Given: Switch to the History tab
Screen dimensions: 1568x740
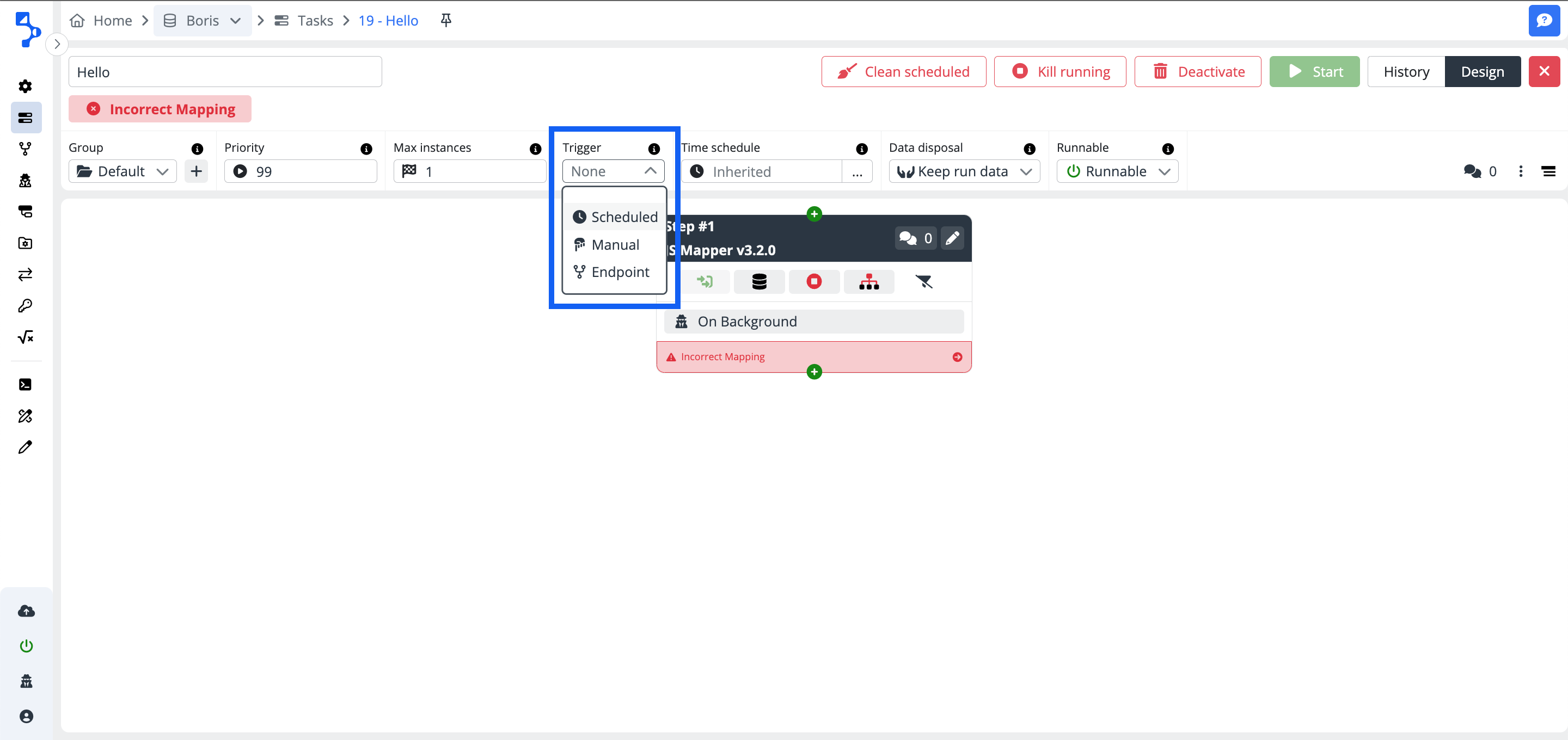Looking at the screenshot, I should (x=1405, y=72).
